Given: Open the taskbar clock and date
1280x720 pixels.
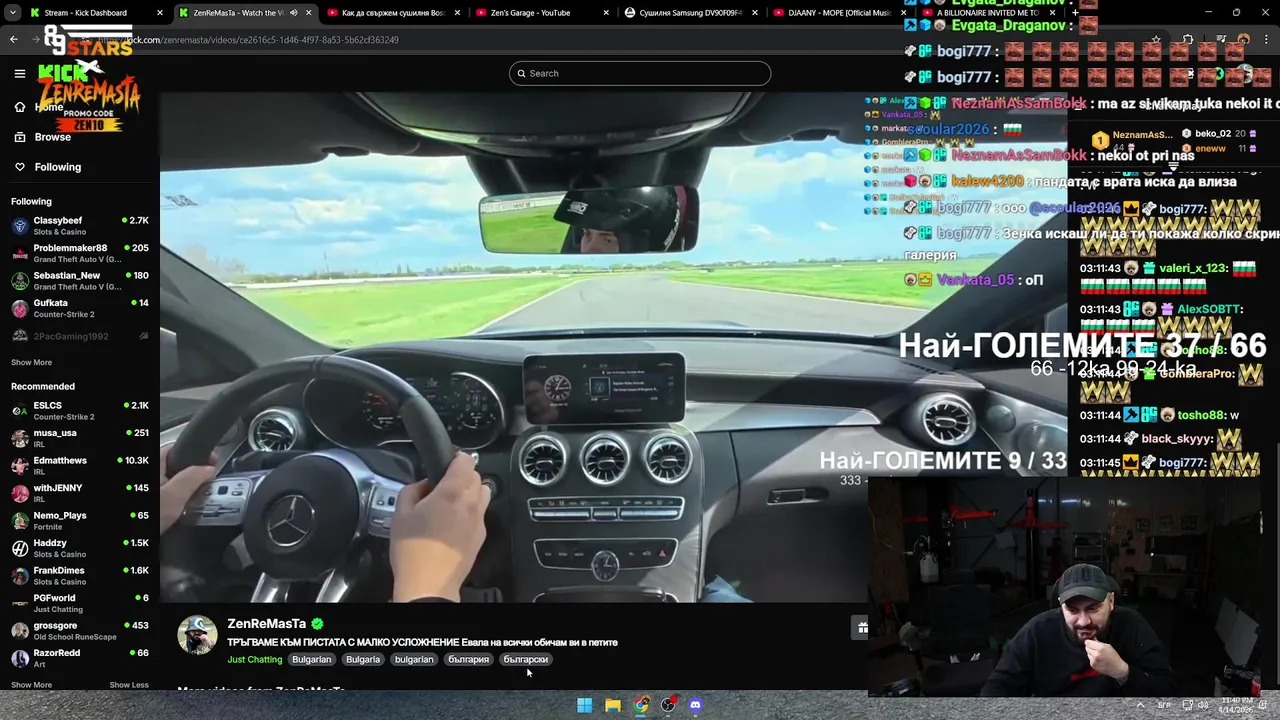Looking at the screenshot, I should click(x=1235, y=705).
